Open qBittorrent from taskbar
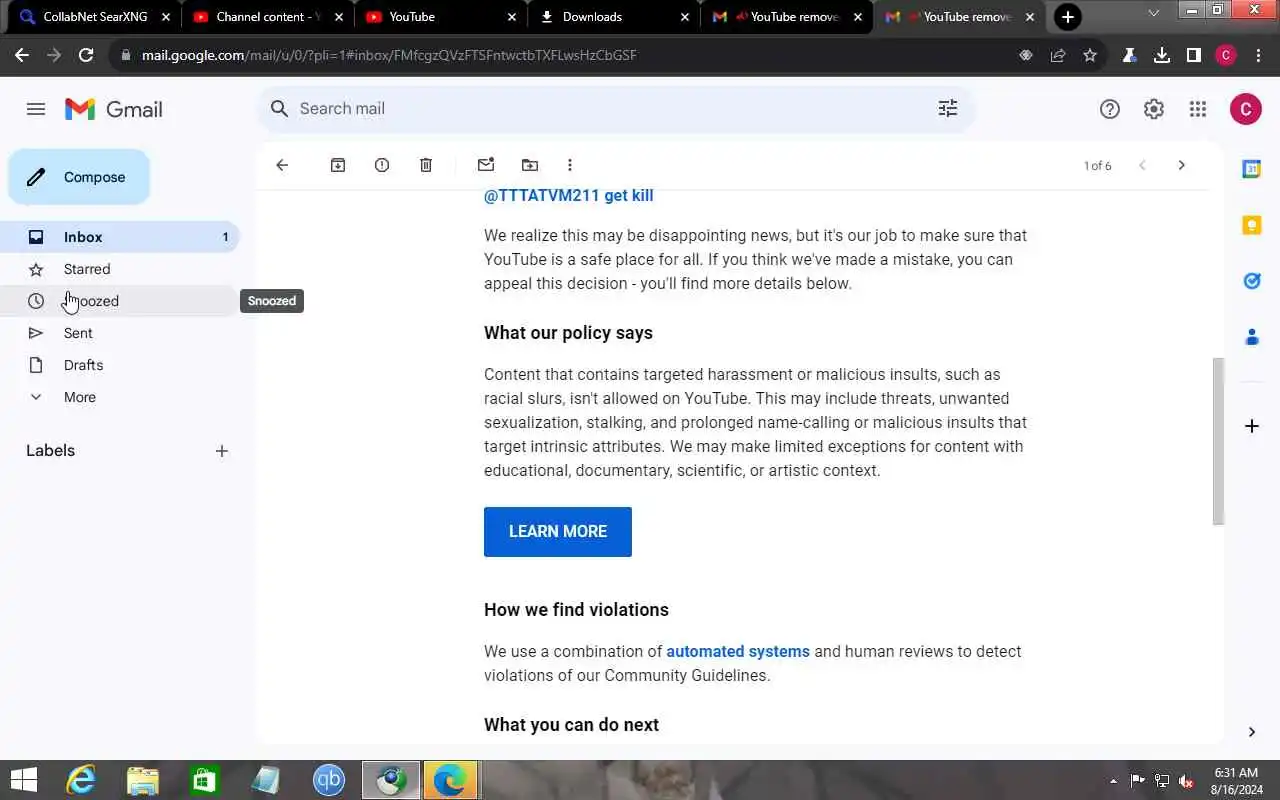 coord(329,780)
